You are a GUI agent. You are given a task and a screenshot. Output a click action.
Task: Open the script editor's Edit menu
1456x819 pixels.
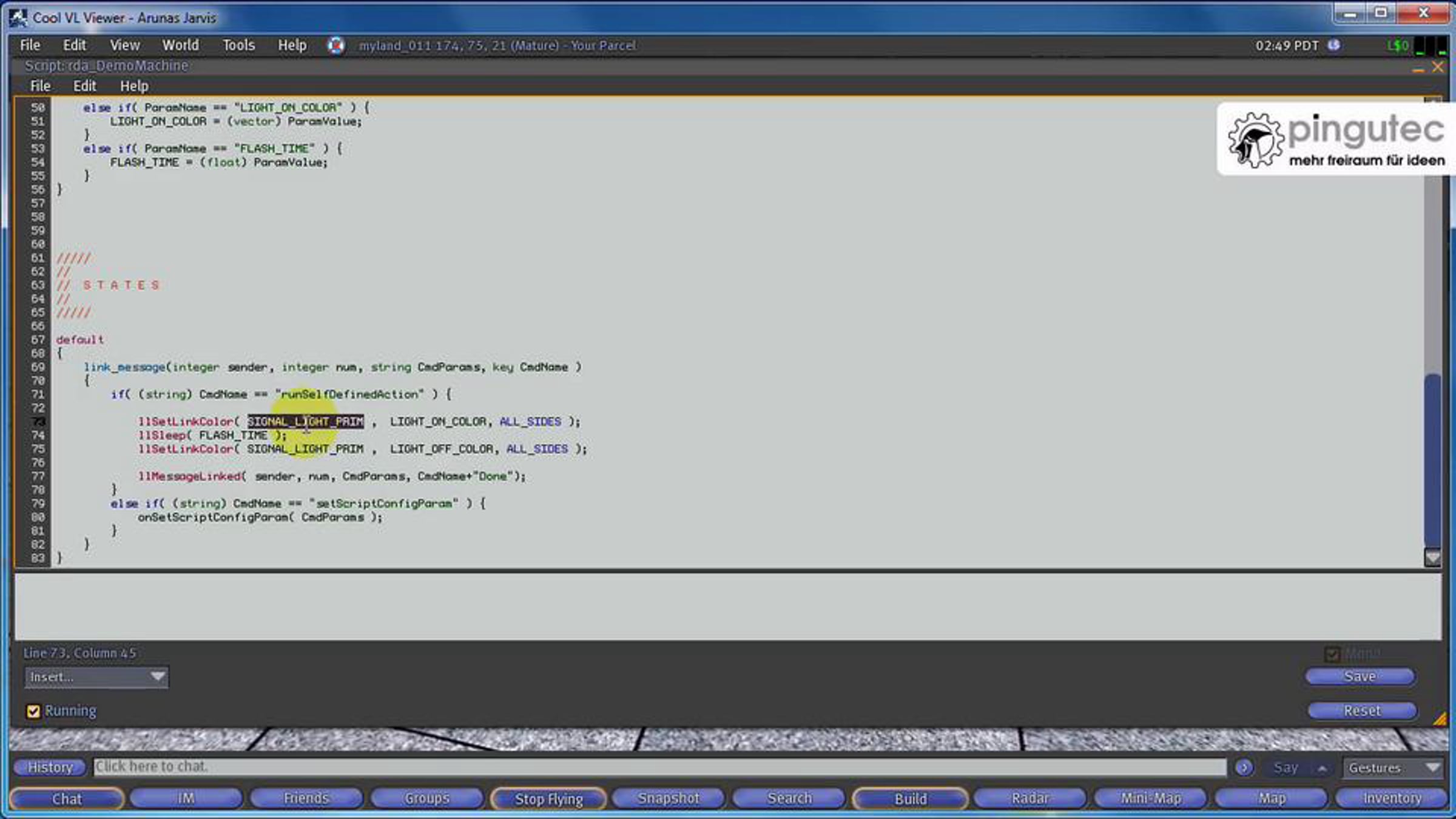click(84, 86)
